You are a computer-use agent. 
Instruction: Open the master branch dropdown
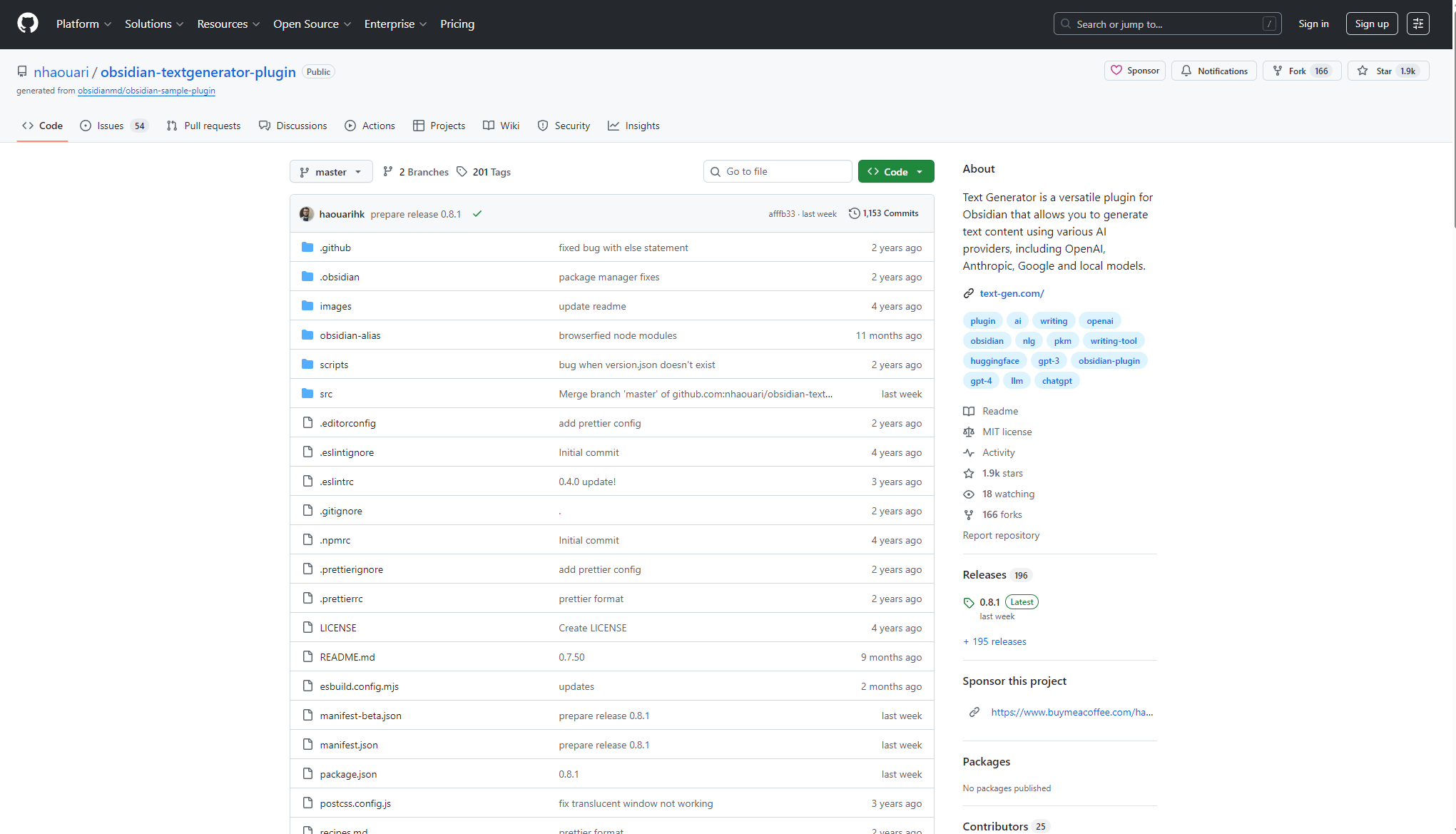tap(331, 172)
